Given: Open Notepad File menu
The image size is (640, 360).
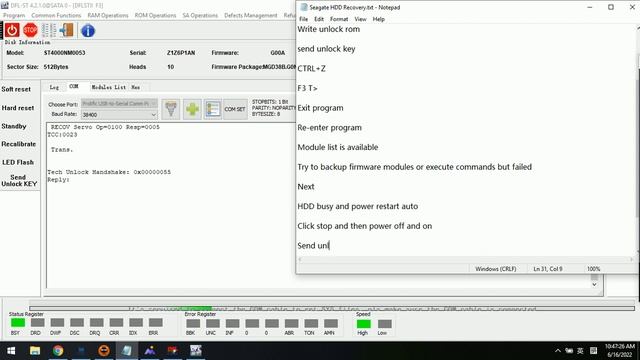Looking at the screenshot, I should coord(303,19).
